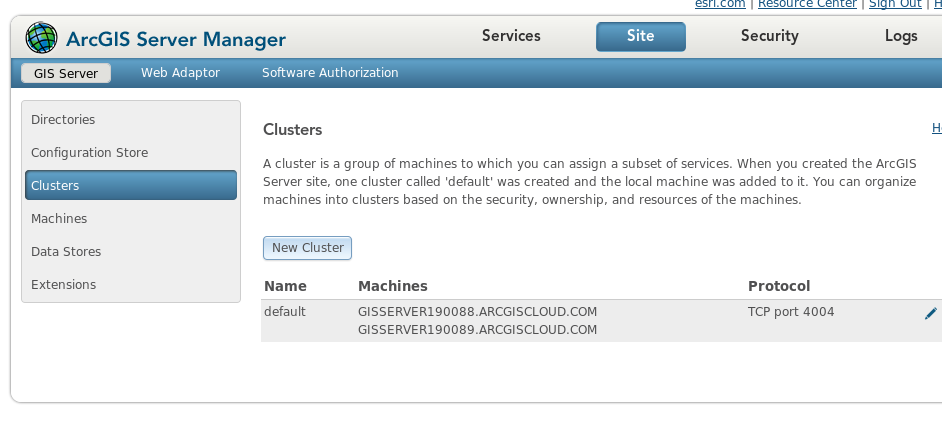942x430 pixels.
Task: Select Directories in the sidebar
Action: 131,120
